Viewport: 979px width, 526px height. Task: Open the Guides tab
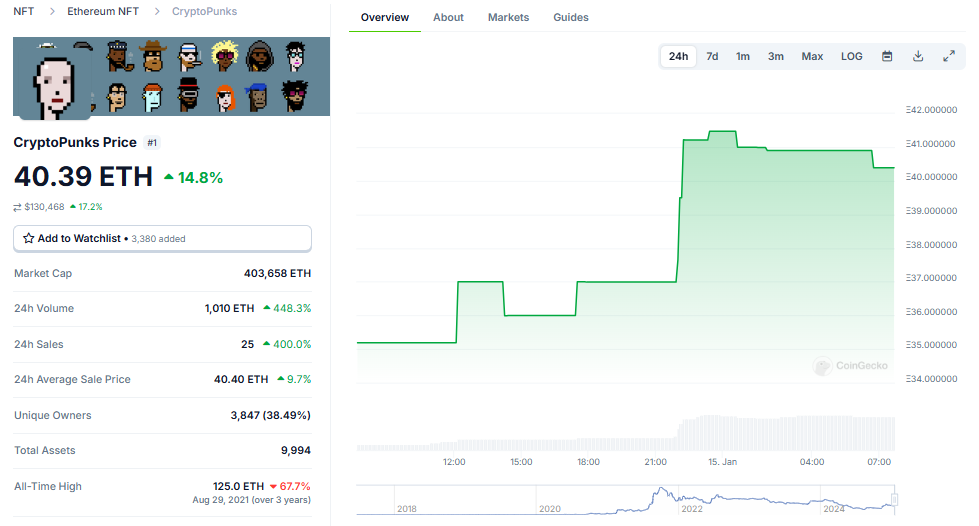pyautogui.click(x=571, y=17)
